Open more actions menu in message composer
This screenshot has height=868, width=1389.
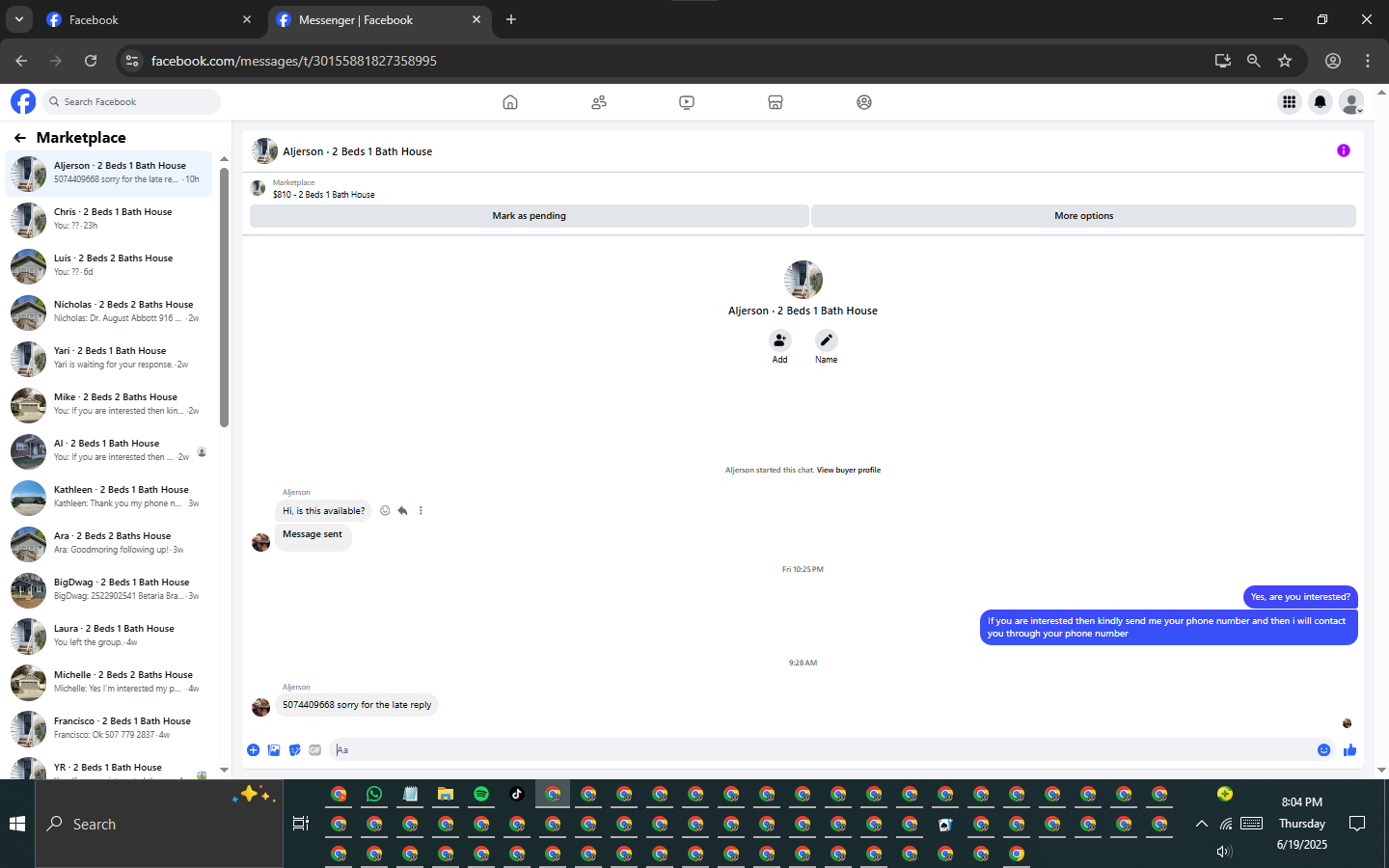253,749
